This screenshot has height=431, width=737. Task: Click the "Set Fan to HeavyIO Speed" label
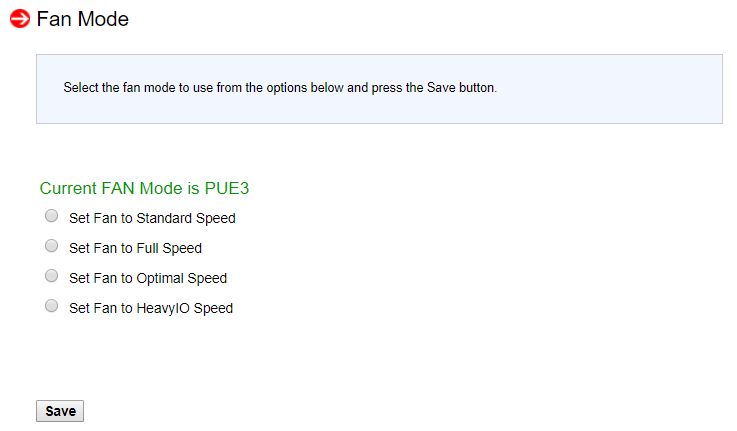151,309
